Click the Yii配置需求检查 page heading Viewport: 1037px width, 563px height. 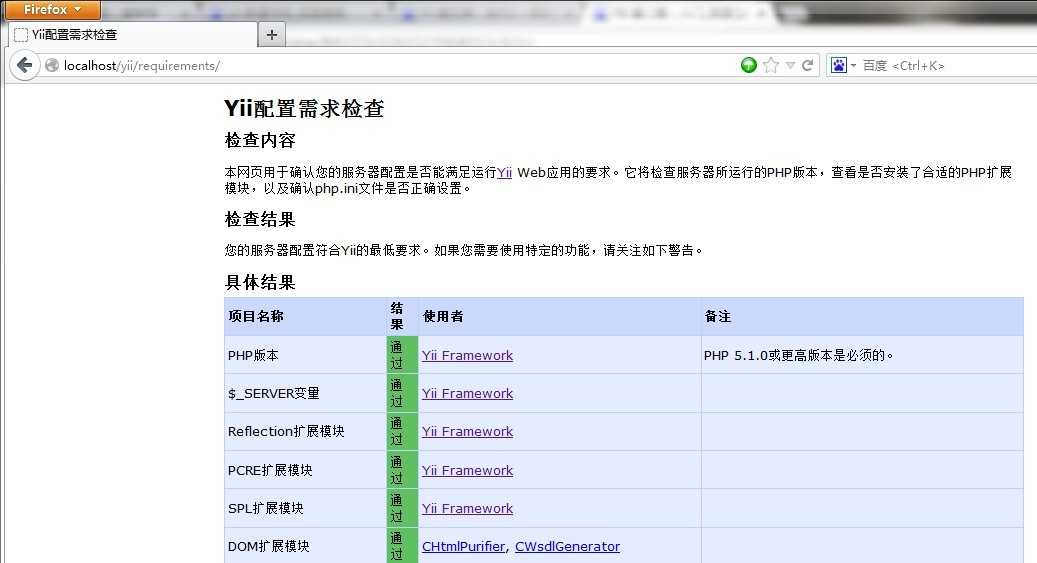[x=304, y=108]
